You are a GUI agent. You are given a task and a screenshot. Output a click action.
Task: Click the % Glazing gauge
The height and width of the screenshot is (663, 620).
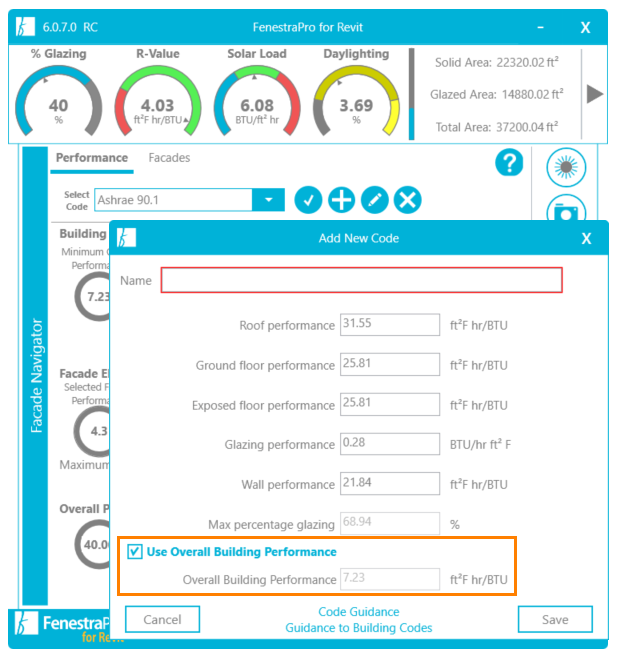point(59,101)
